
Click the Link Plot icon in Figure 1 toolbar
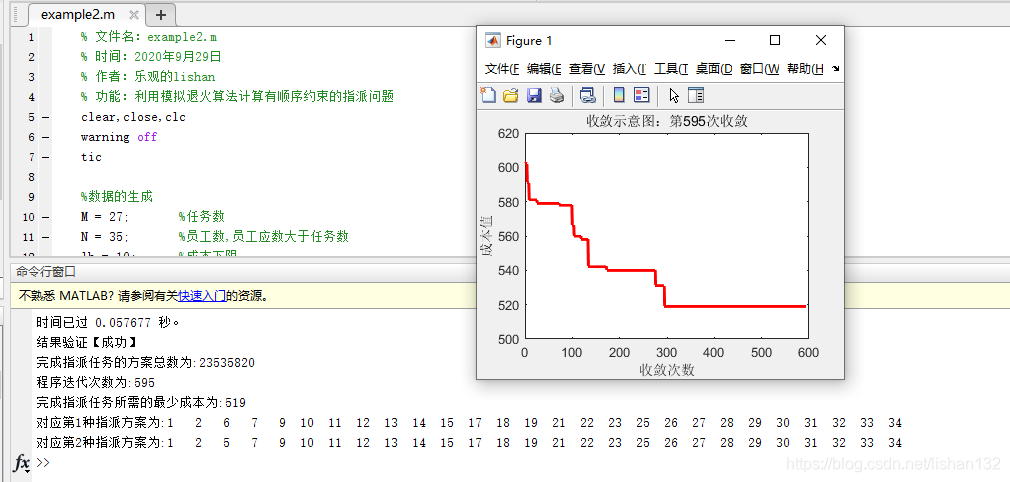(587, 96)
